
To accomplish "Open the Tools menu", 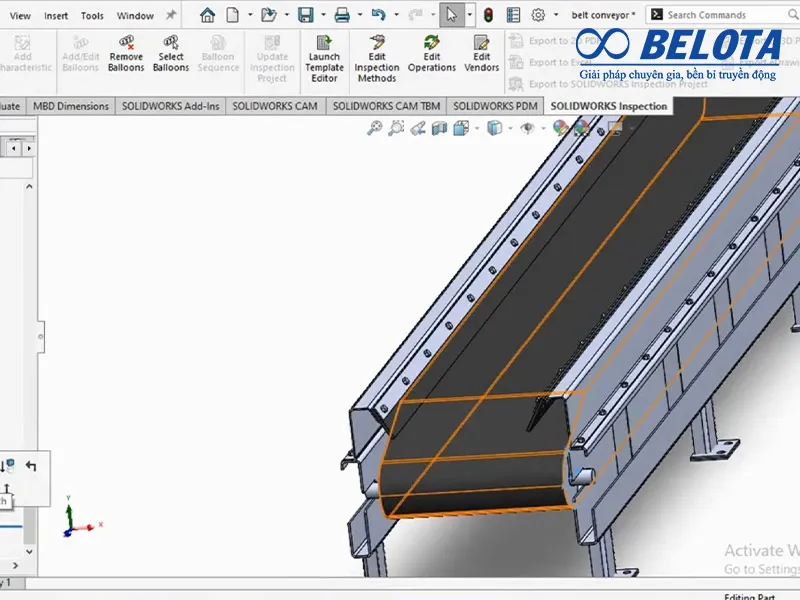I will click(91, 15).
